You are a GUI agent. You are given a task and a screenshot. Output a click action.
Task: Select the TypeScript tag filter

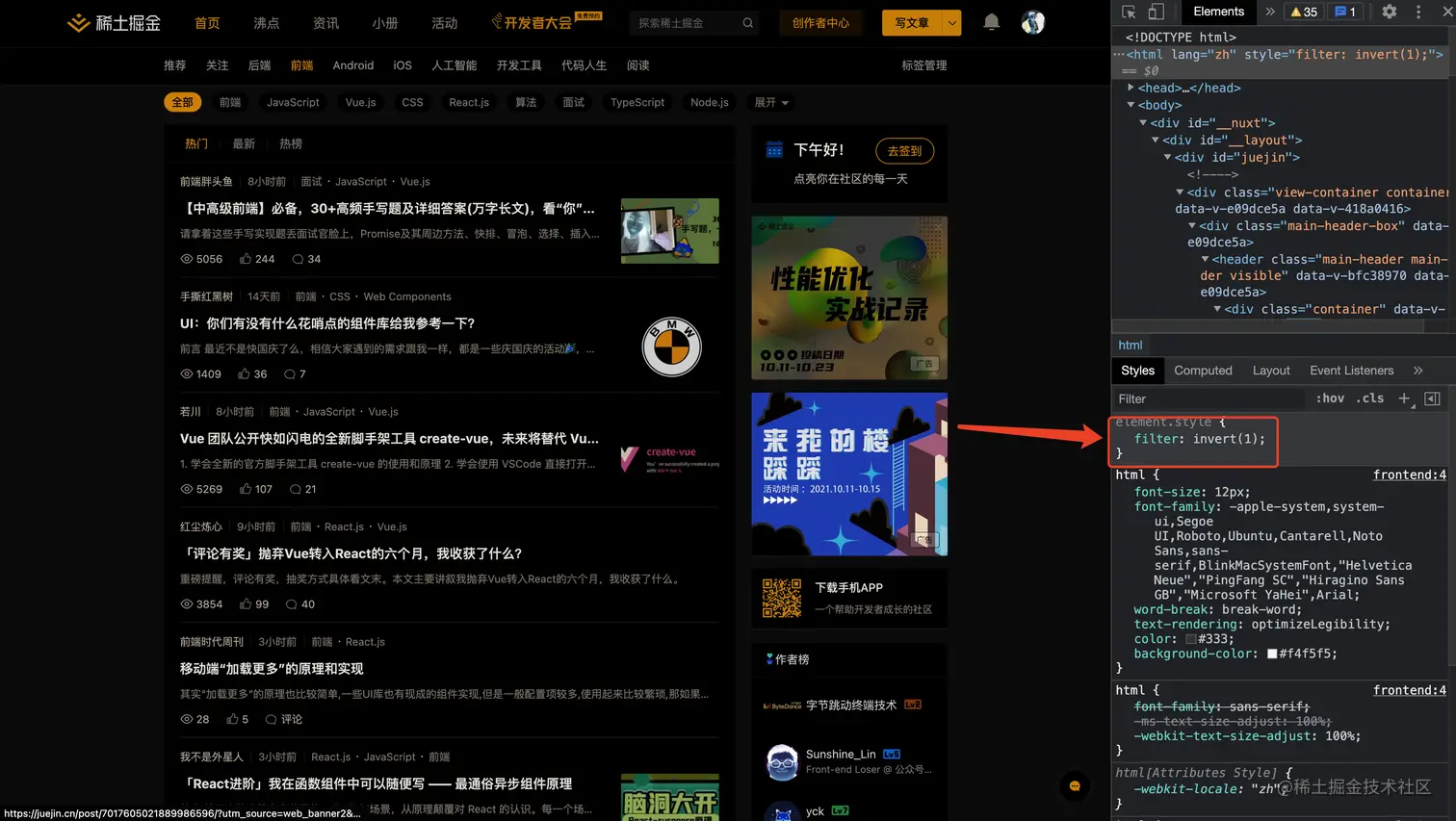[x=637, y=102]
